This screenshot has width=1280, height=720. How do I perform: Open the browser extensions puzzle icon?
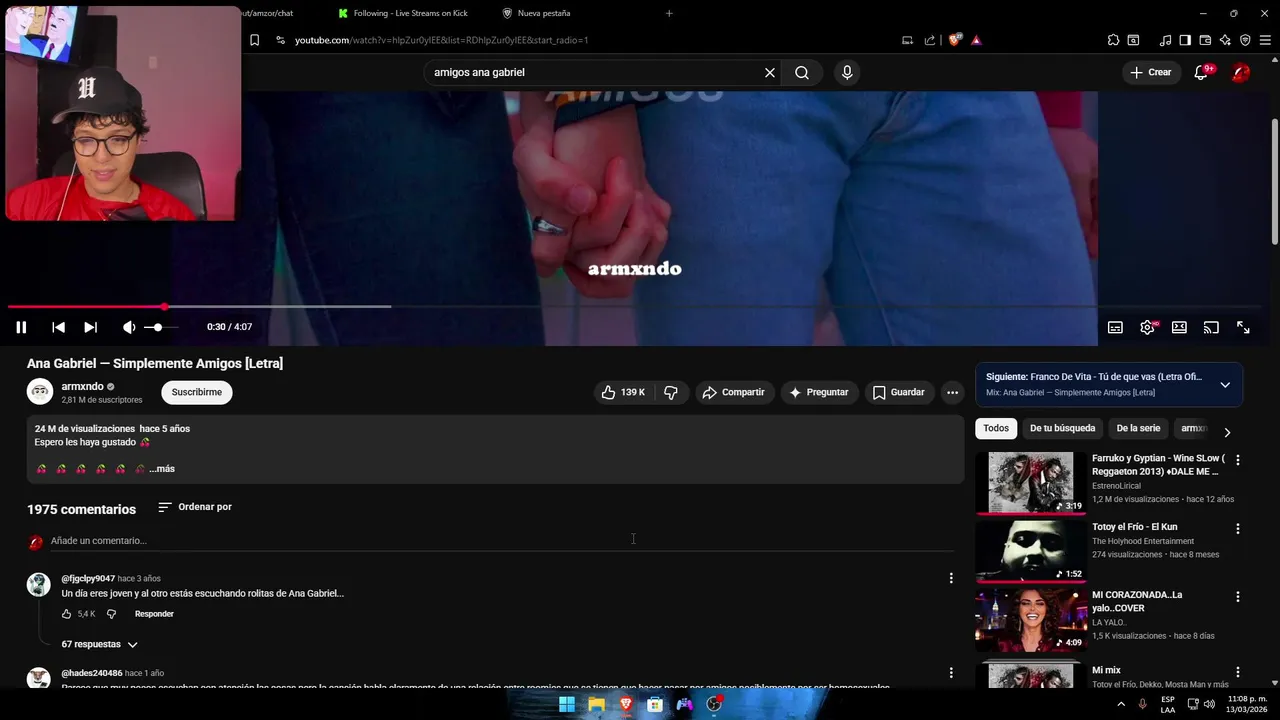[1113, 40]
